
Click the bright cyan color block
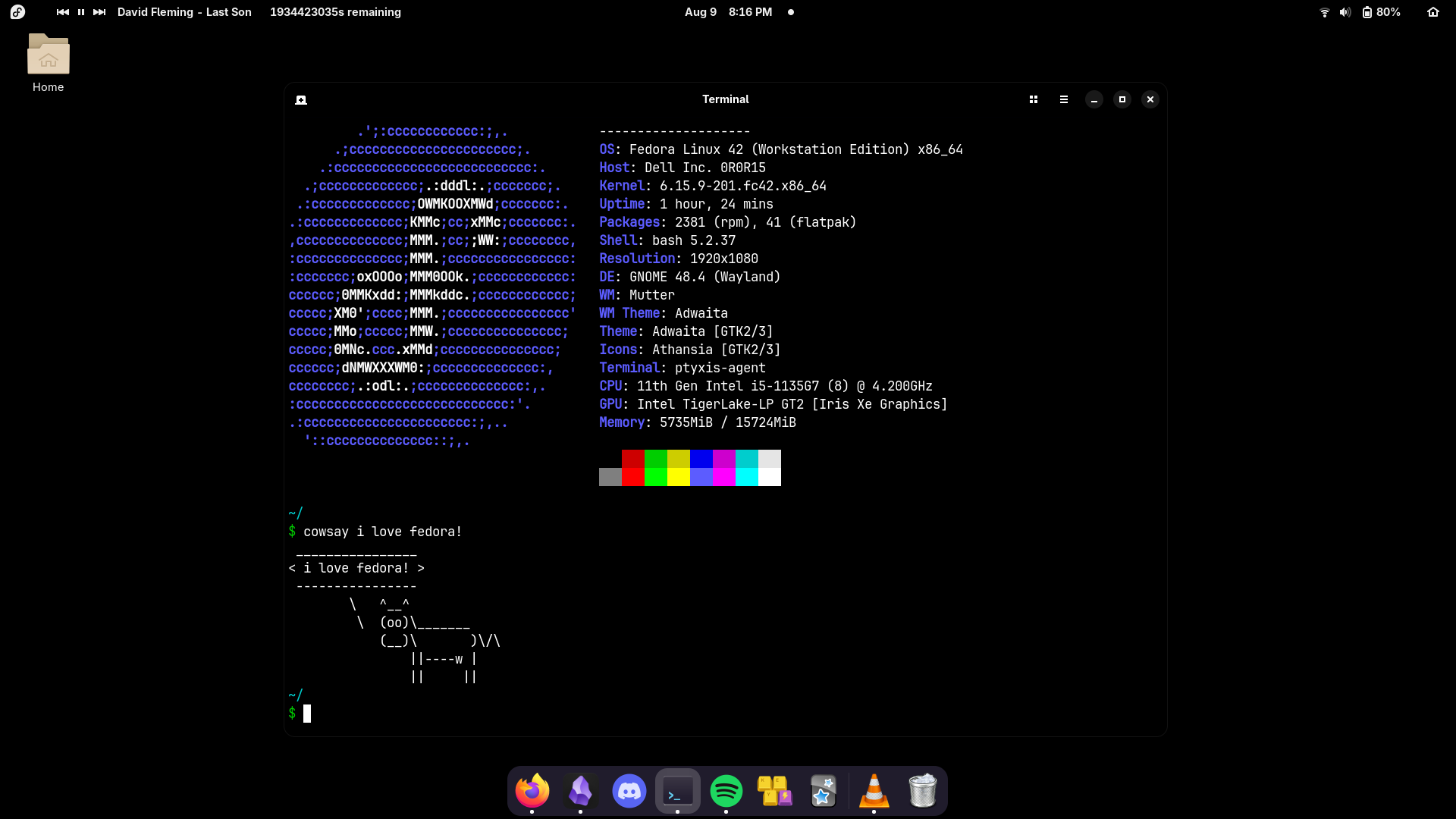click(x=747, y=477)
